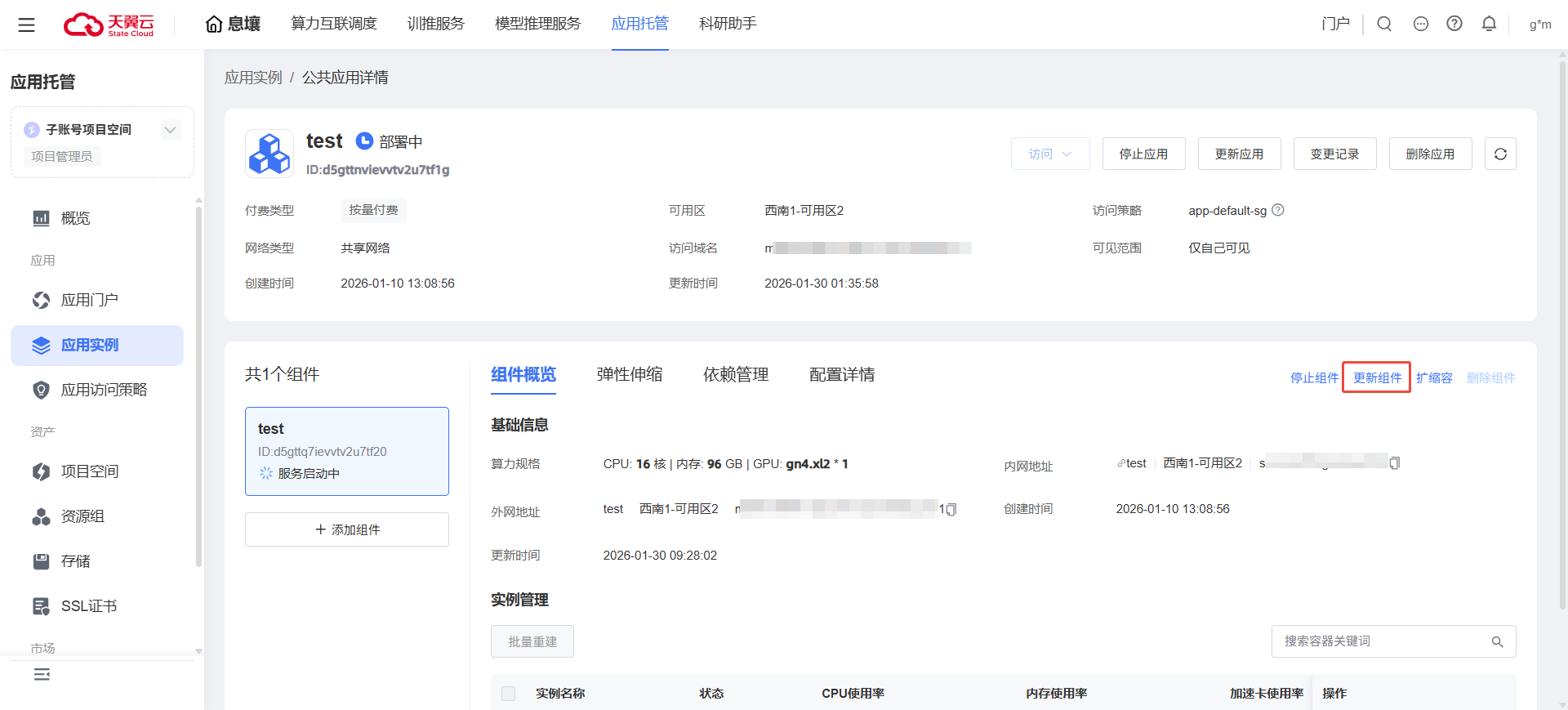Open the hamburger menu at top left
The image size is (1568, 710).
(x=26, y=25)
